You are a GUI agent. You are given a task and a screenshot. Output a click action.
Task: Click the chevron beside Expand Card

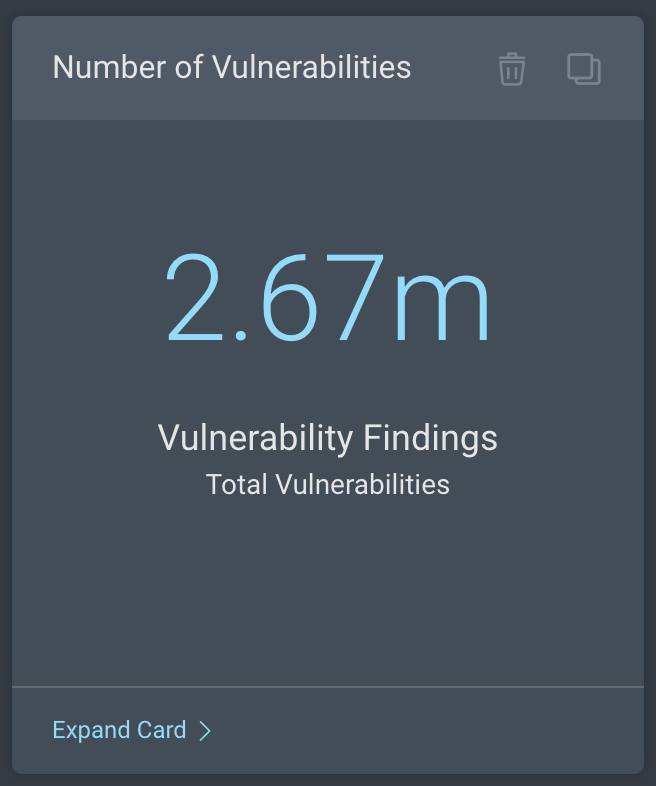[x=205, y=731]
